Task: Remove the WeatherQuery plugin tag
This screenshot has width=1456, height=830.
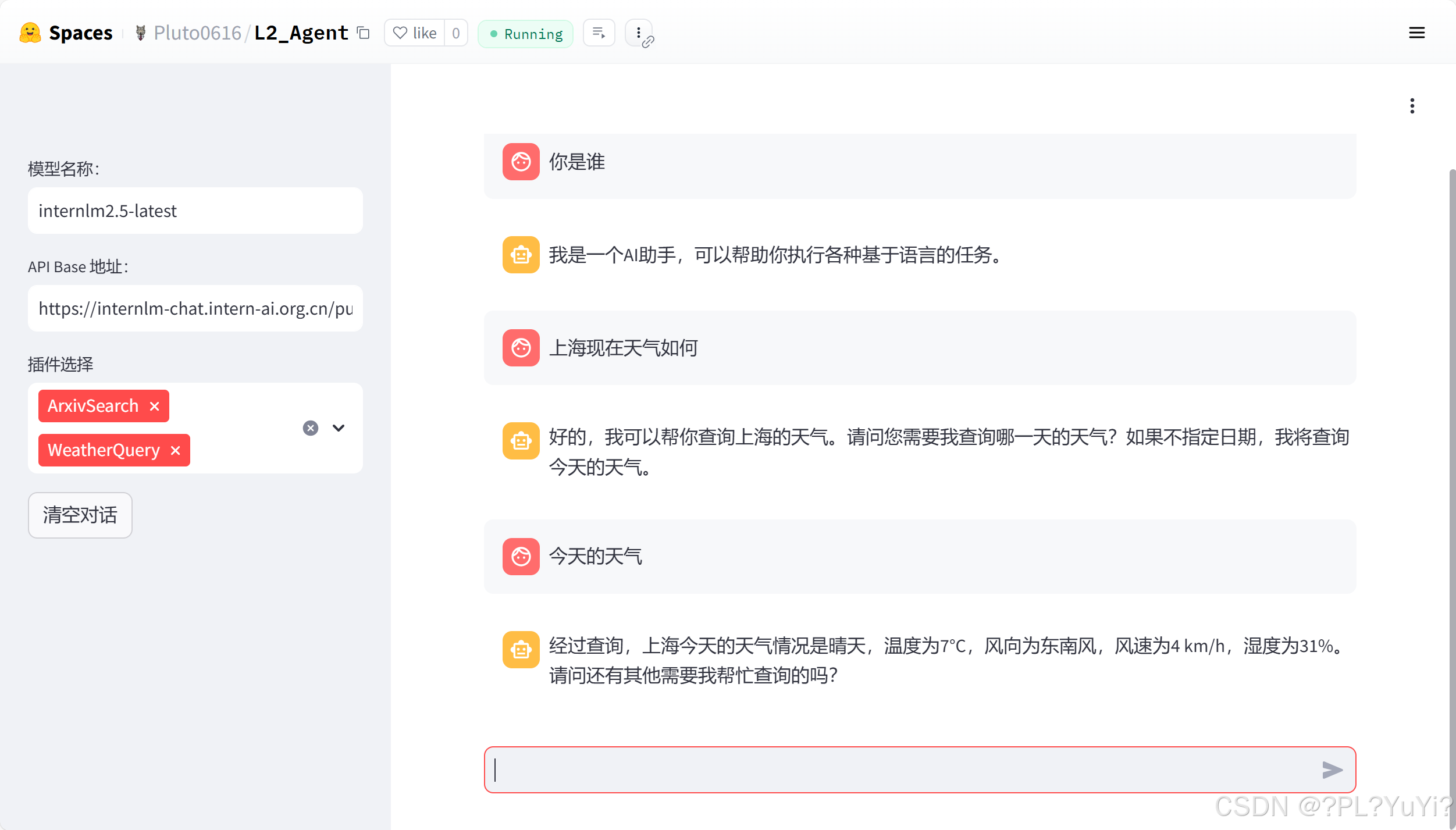Action: pos(176,450)
